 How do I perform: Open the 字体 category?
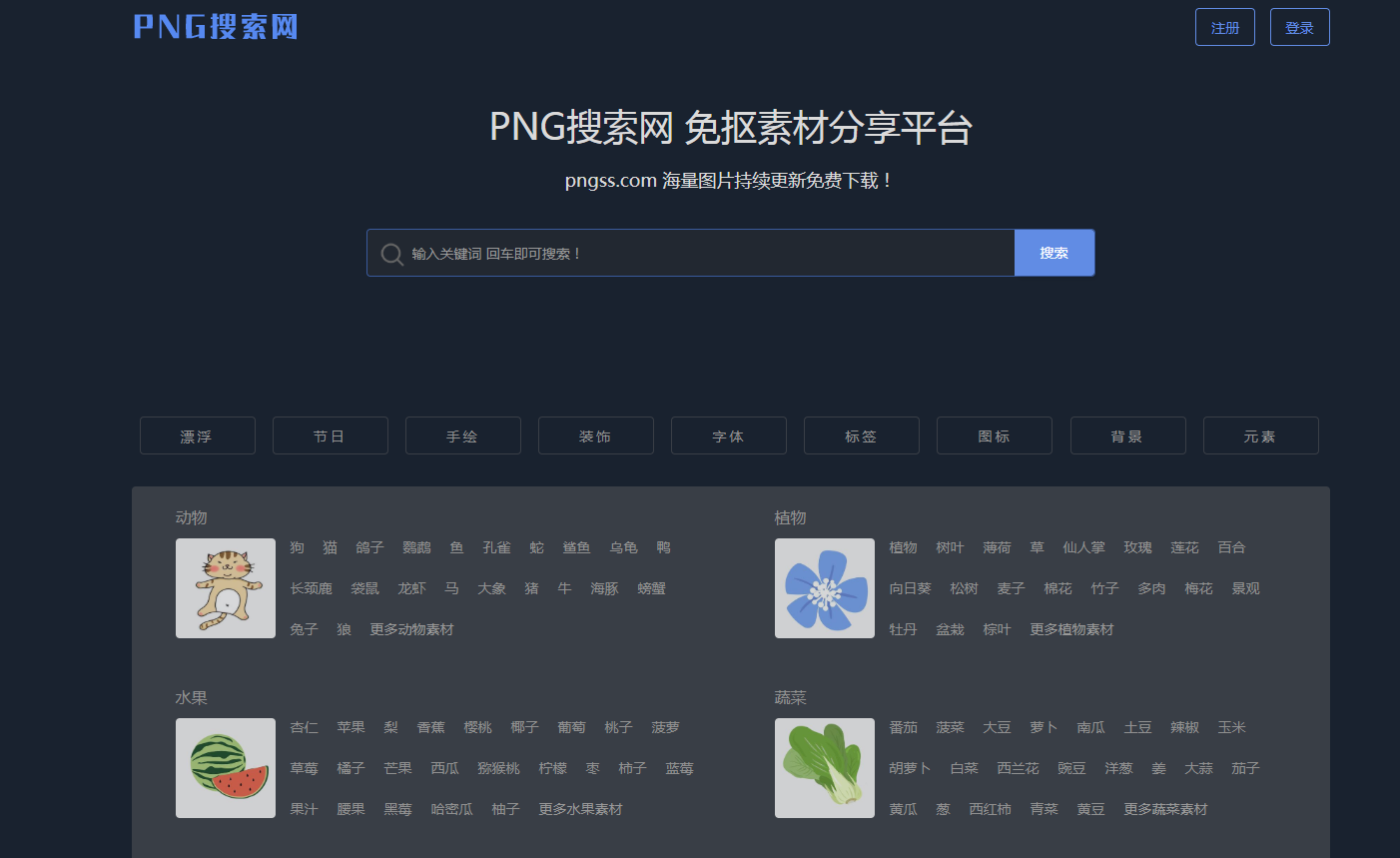point(728,434)
